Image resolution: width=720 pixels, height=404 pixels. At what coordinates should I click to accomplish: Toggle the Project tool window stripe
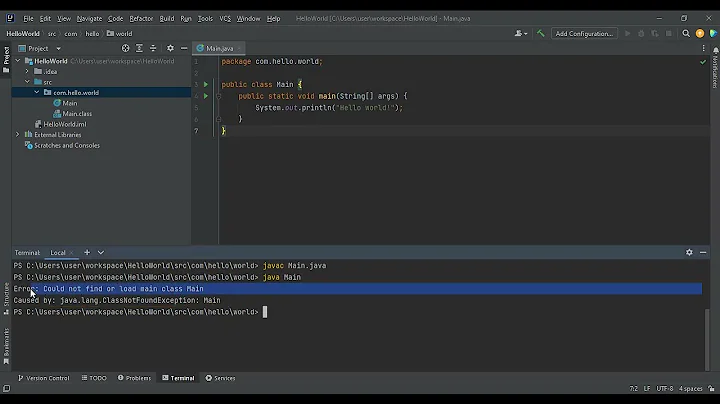click(x=6, y=59)
